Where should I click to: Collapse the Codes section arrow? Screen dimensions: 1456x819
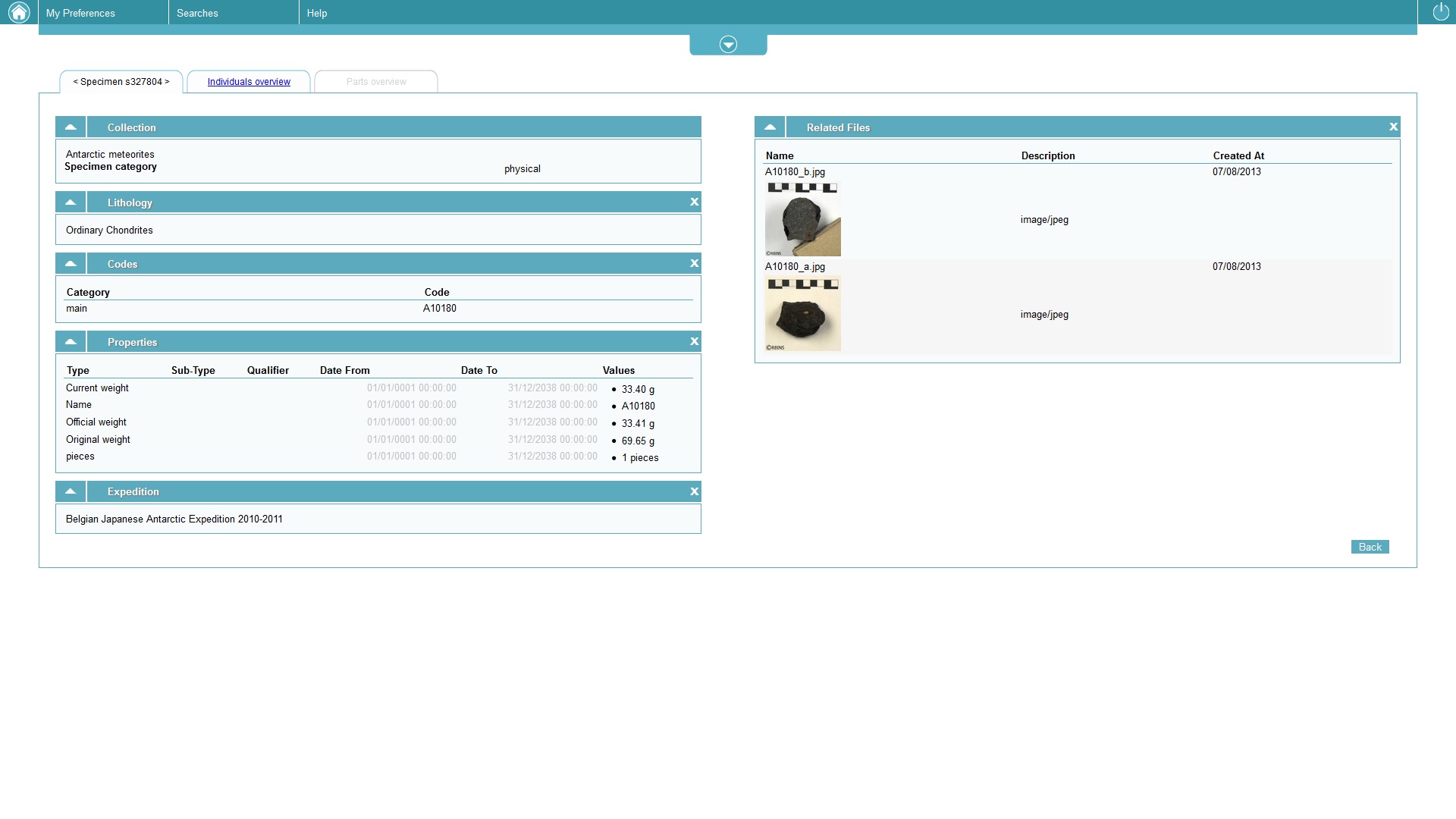coord(71,264)
